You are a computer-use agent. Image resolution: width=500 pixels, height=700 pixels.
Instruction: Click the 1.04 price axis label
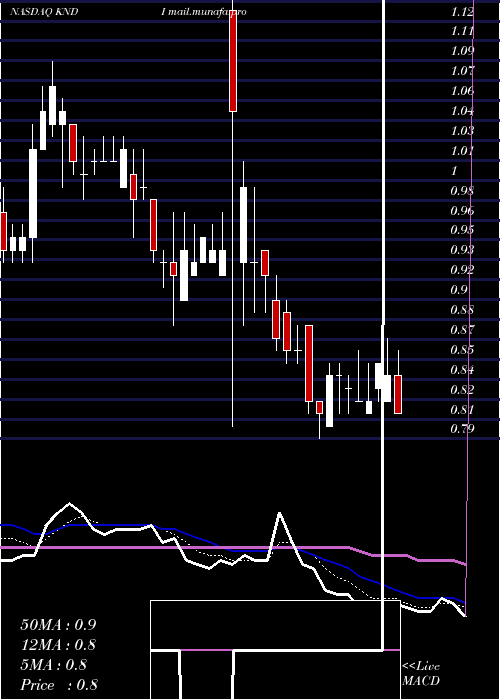coord(462,111)
